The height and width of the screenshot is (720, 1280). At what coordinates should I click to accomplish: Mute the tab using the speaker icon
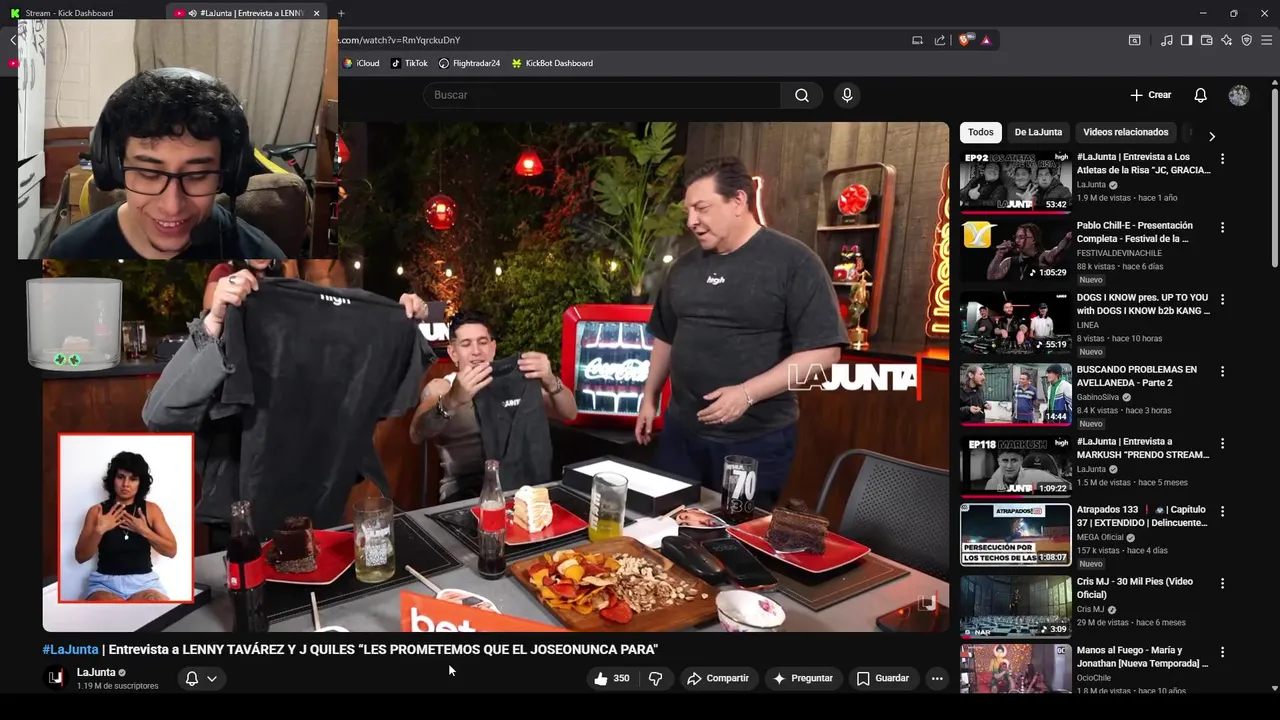coord(192,13)
